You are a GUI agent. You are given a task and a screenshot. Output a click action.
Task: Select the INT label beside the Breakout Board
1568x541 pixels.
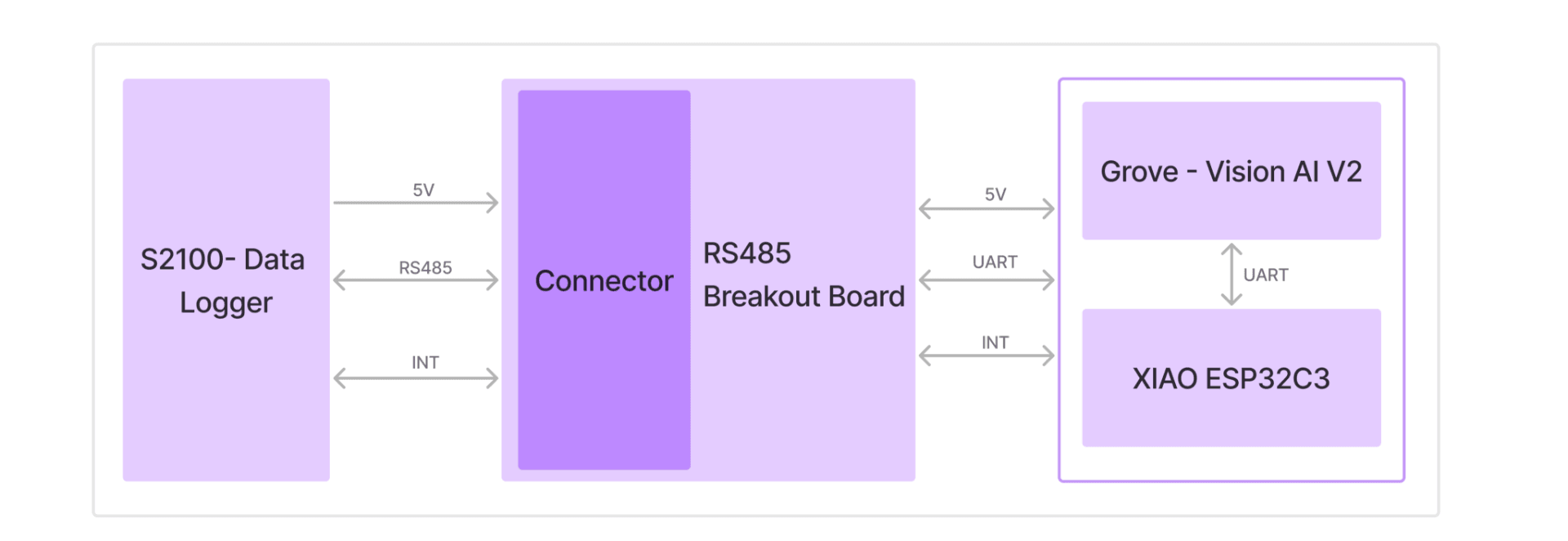point(995,342)
